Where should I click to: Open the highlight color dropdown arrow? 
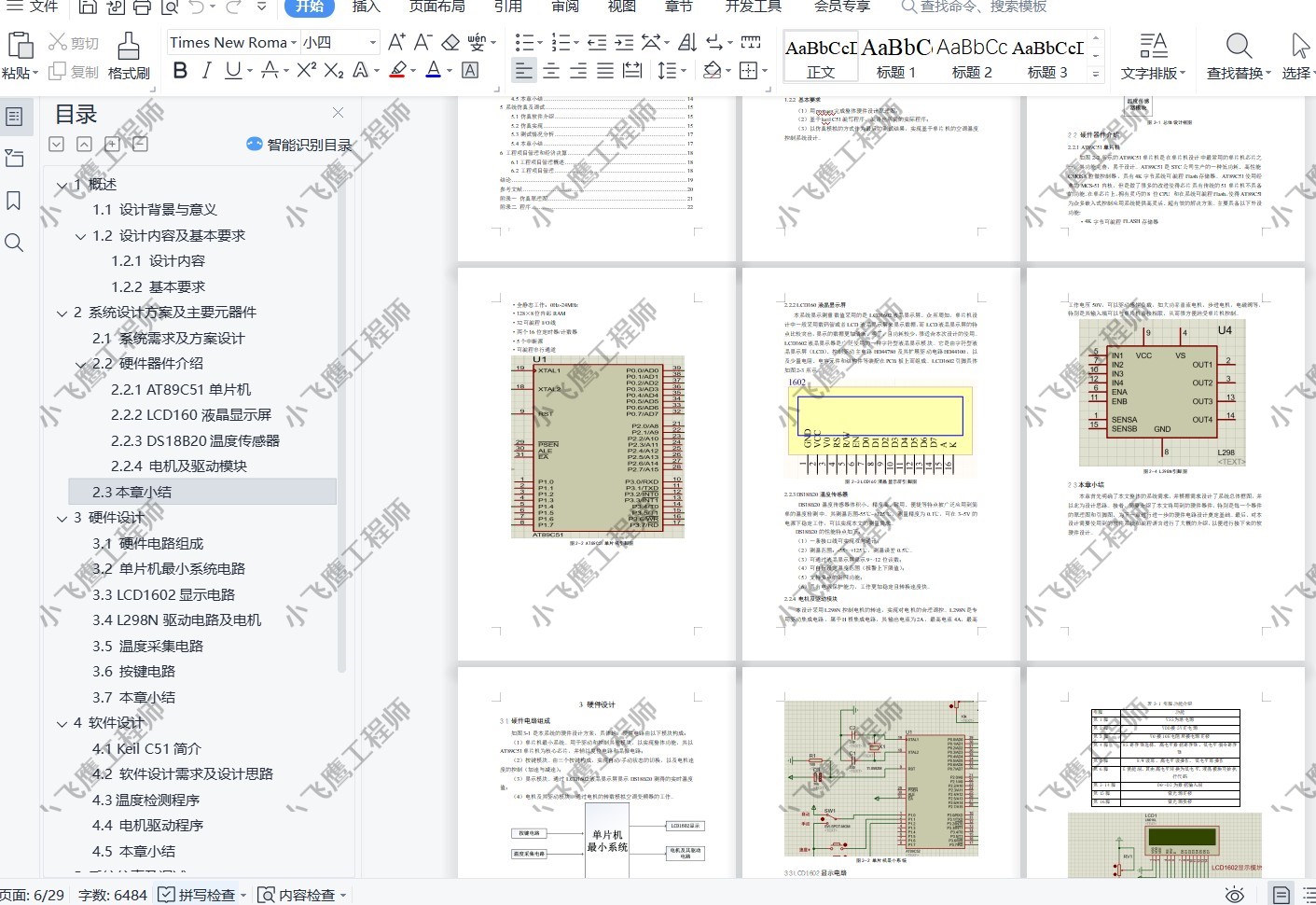click(x=414, y=71)
